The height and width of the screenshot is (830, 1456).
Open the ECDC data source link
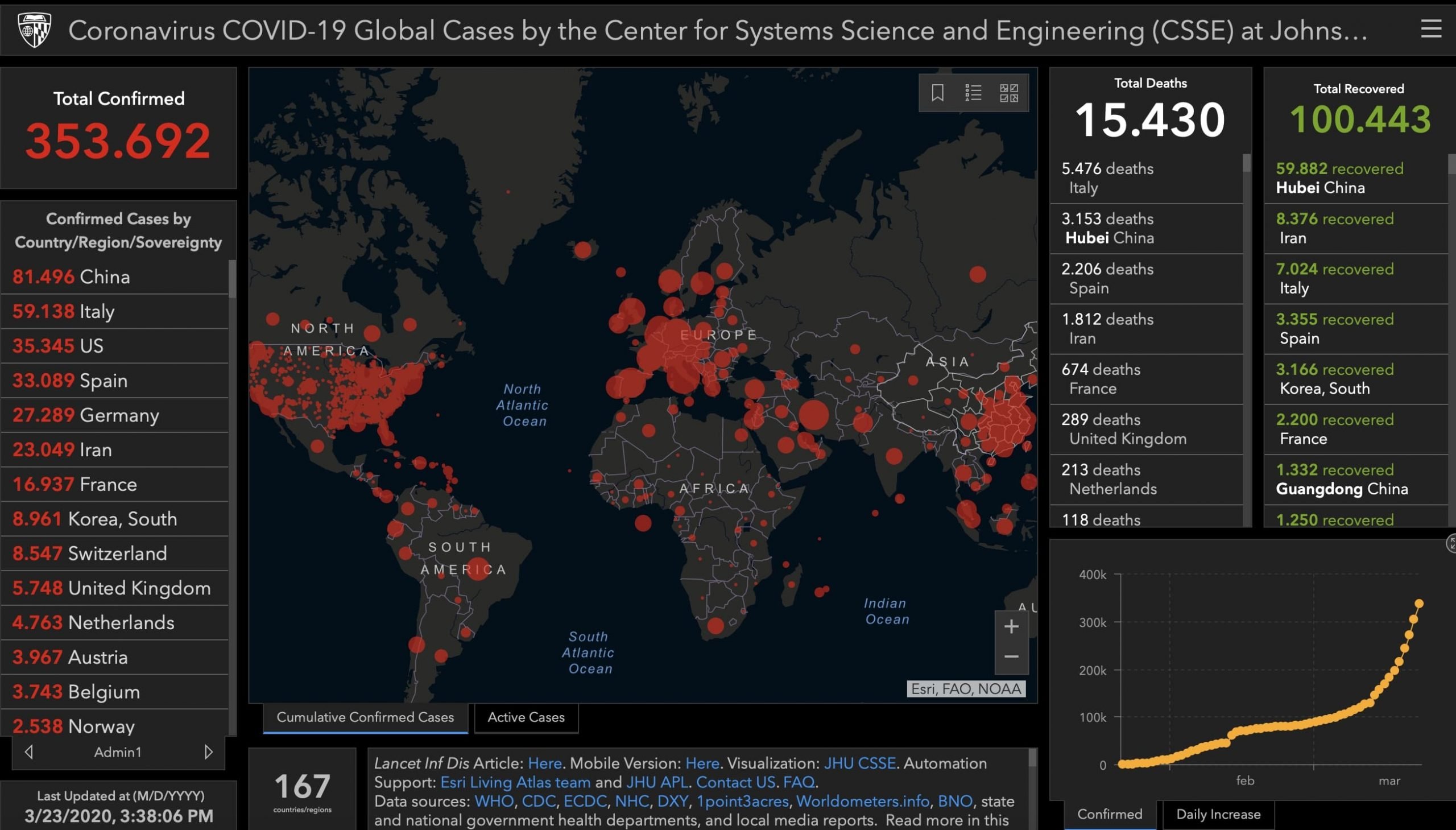point(585,801)
